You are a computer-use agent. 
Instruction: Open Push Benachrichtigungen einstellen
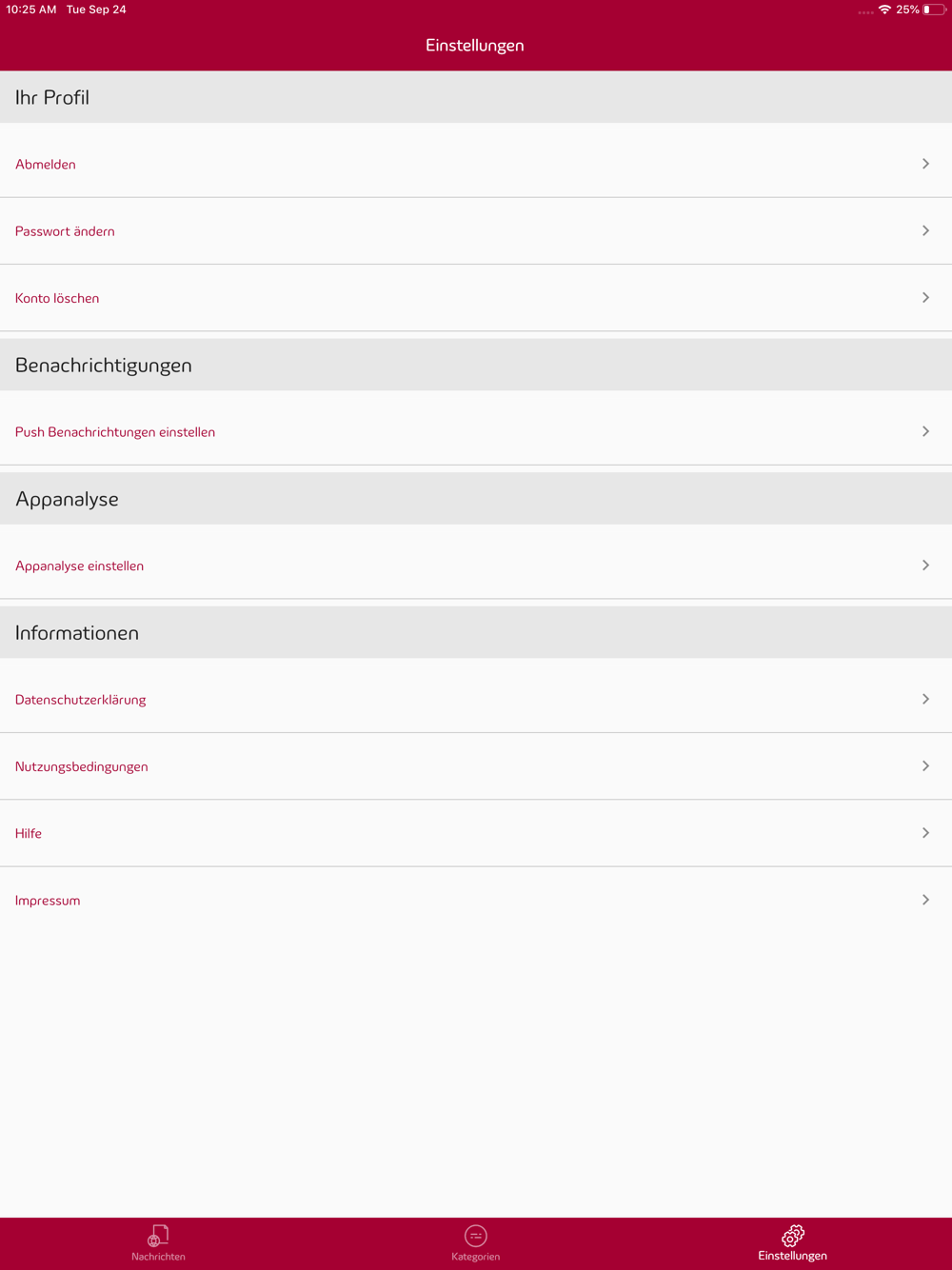[476, 432]
